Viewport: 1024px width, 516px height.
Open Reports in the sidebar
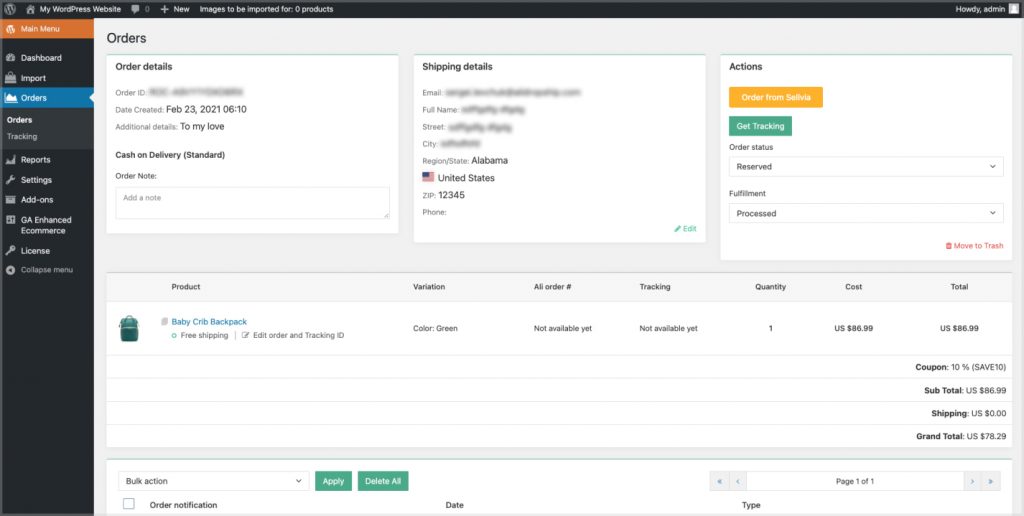coord(36,160)
